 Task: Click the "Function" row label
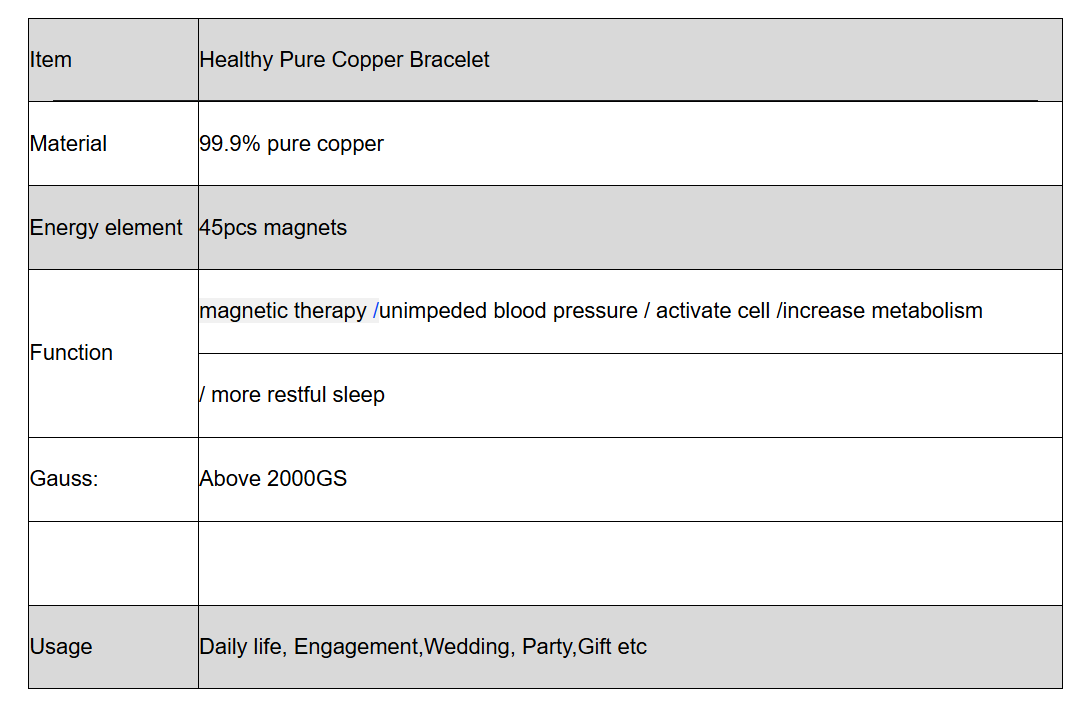(x=71, y=353)
